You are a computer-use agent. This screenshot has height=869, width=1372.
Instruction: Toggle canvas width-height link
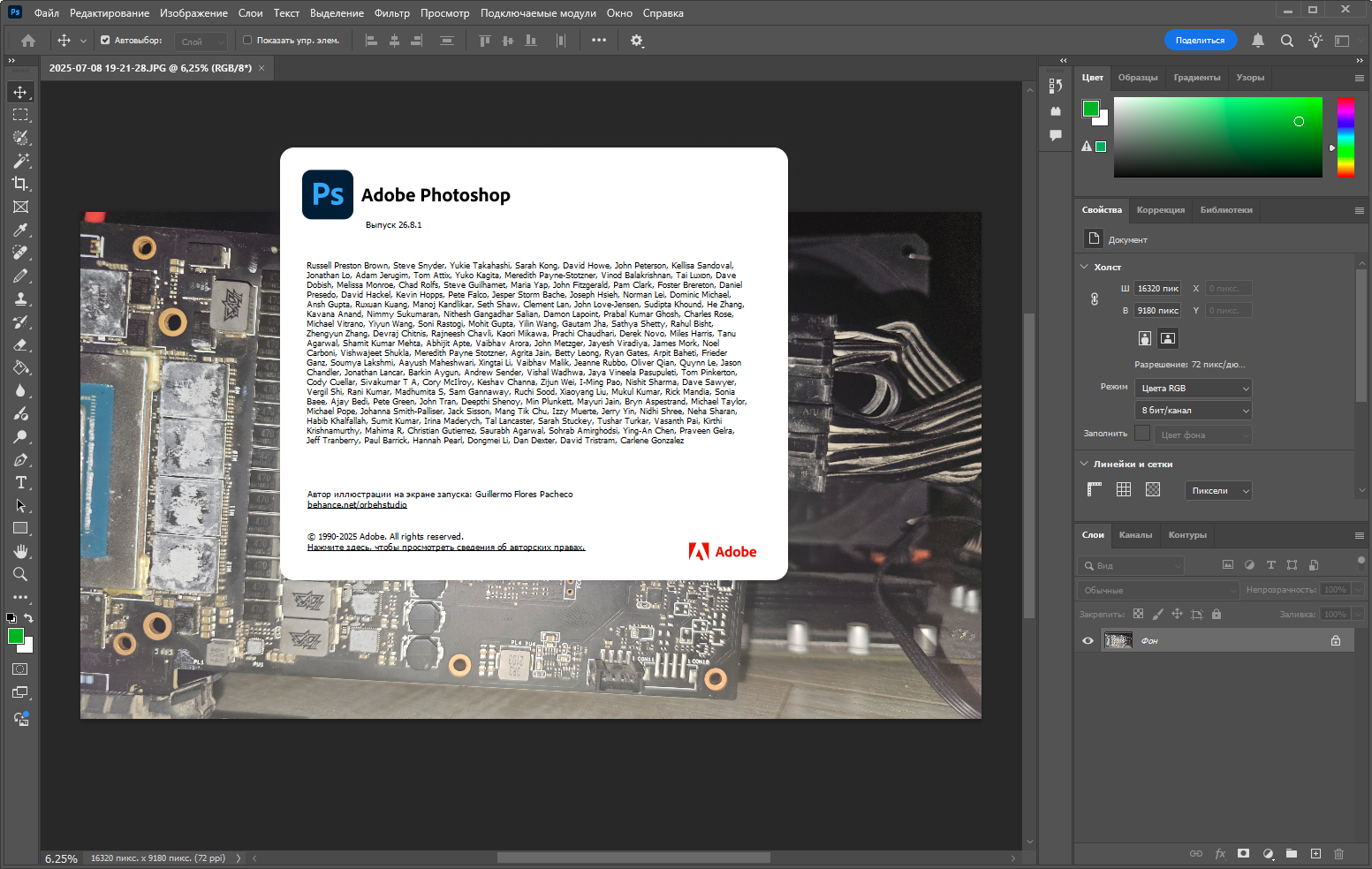[1095, 299]
